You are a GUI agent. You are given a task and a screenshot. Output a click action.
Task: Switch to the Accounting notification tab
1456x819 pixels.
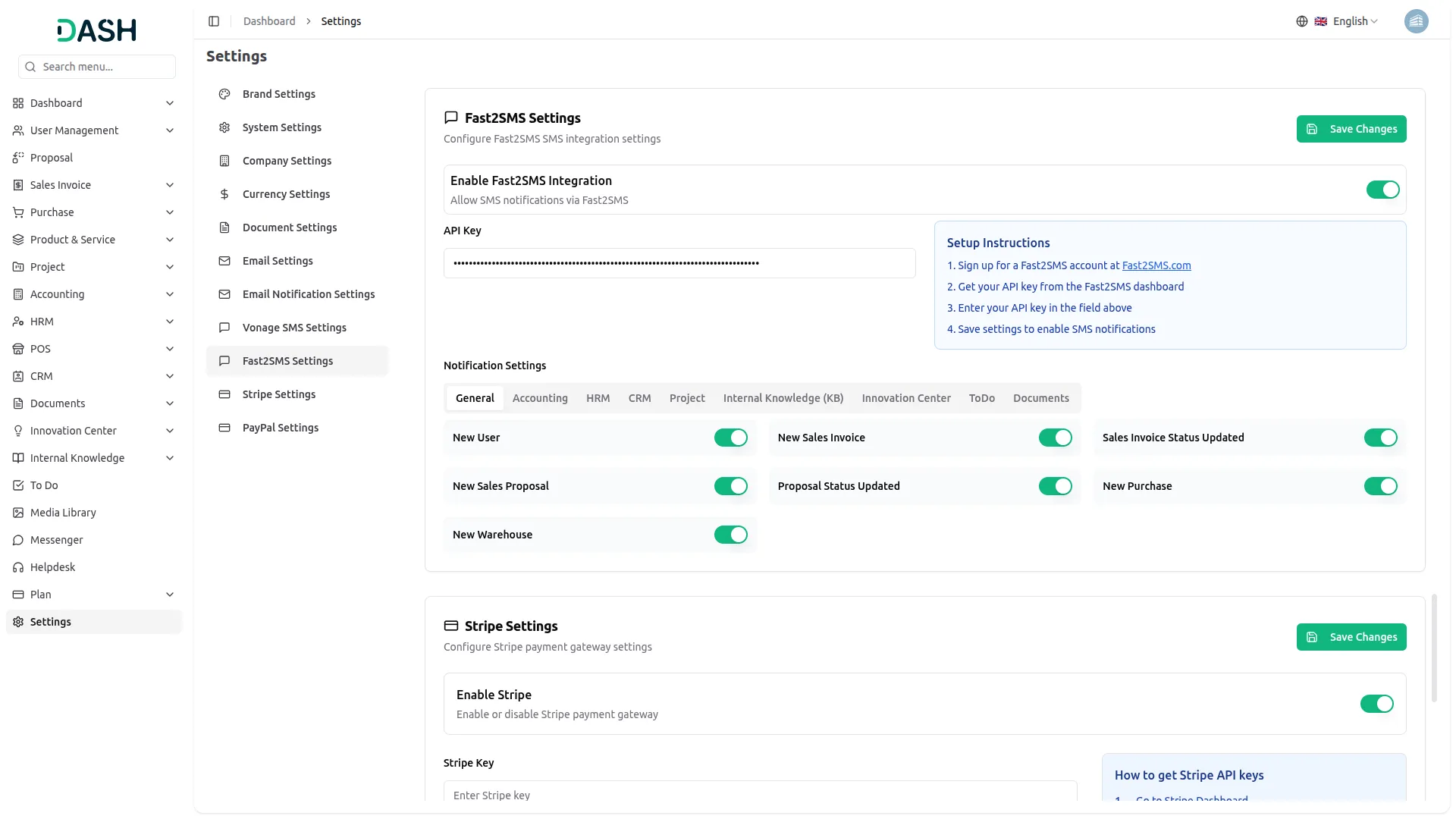[540, 398]
